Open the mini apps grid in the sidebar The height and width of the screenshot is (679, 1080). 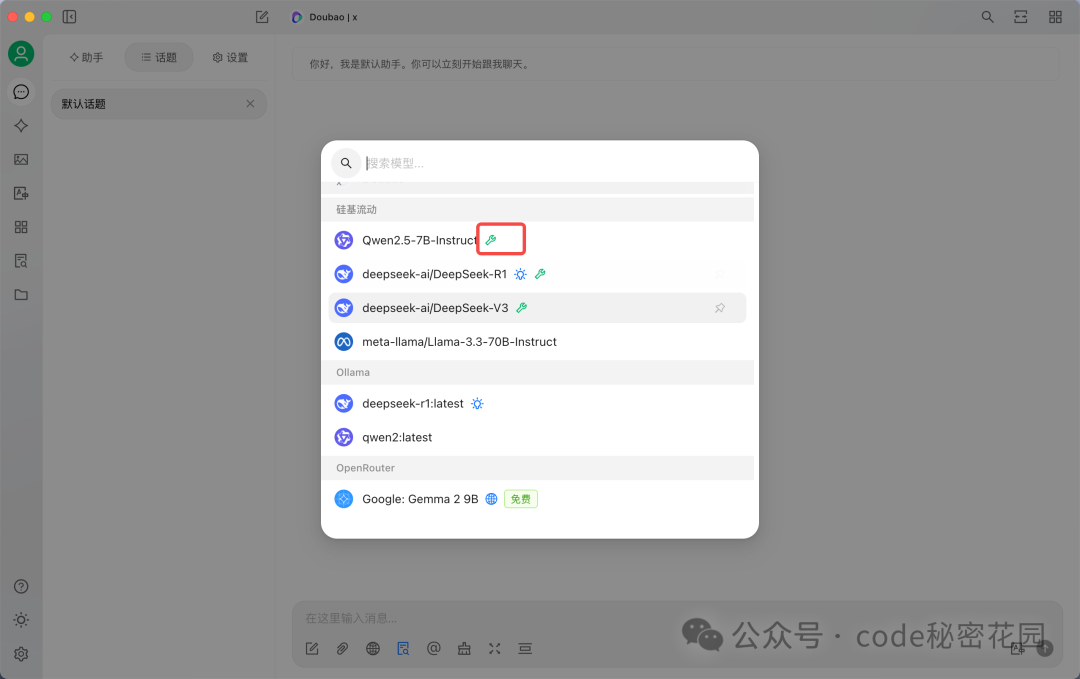[21, 227]
